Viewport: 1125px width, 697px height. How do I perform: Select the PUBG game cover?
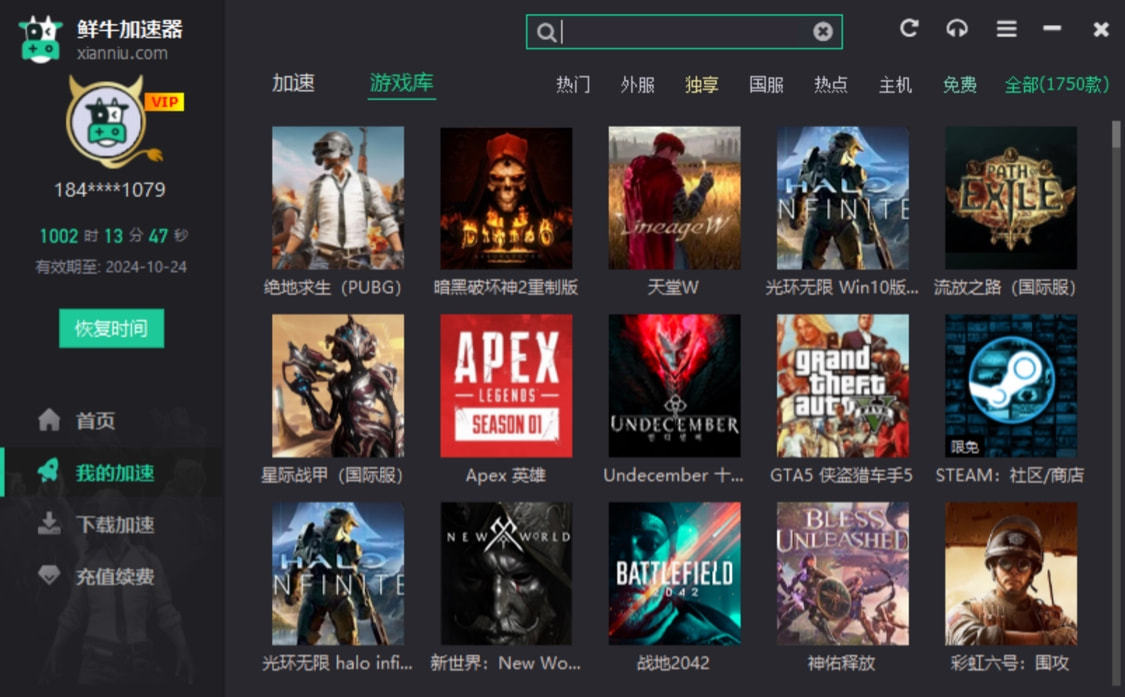coord(338,198)
